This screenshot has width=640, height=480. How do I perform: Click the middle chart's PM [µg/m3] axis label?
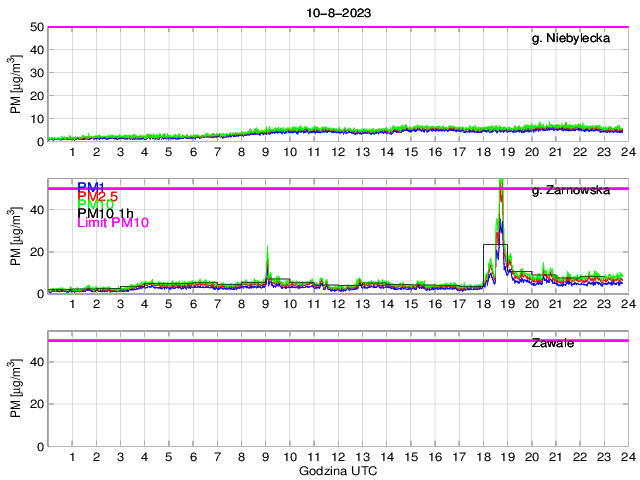15,236
